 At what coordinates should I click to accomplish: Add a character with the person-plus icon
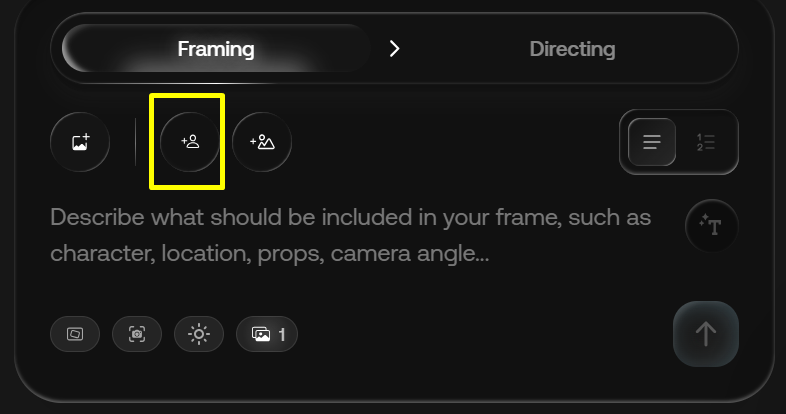190,142
